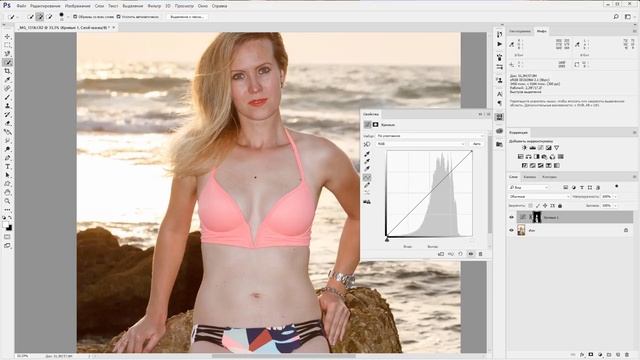Select the on-image adjustment hand tool in Curves
The width and height of the screenshot is (640, 360).
click(x=367, y=144)
